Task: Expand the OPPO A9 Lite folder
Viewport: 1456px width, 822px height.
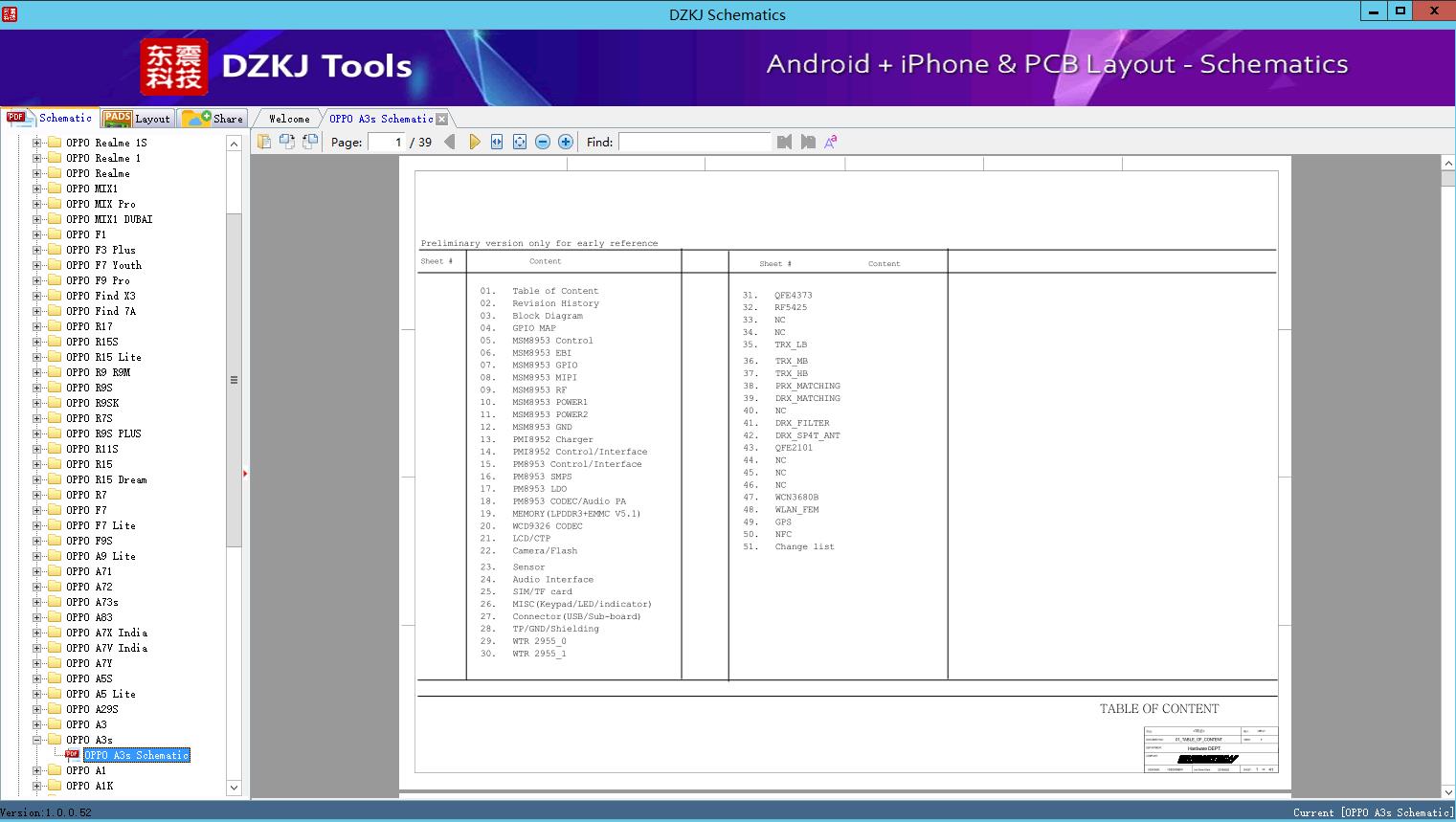Action: coord(36,556)
